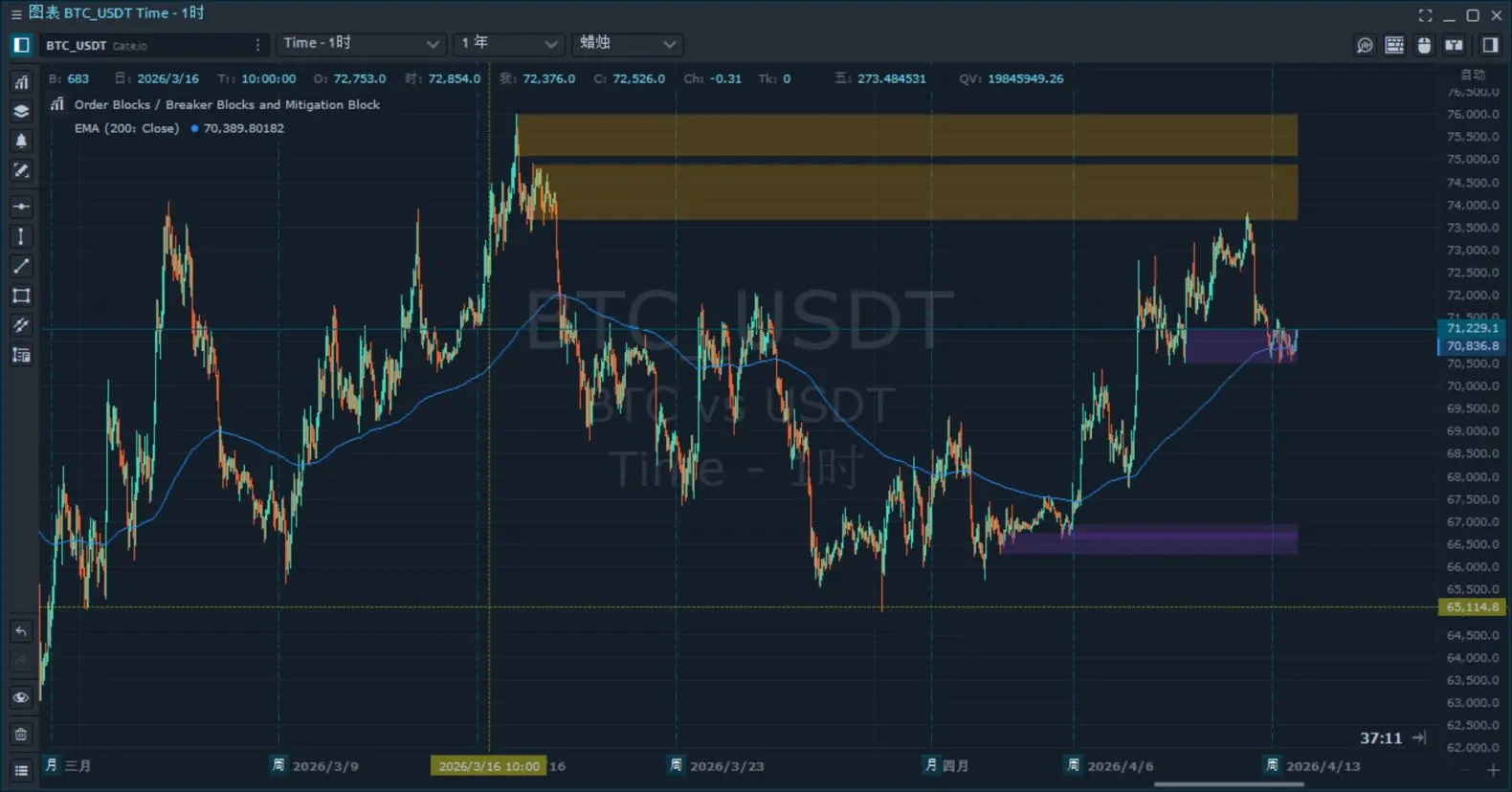Click the 62,000.0 price axis label
Image resolution: width=1512 pixels, height=792 pixels.
[1473, 748]
